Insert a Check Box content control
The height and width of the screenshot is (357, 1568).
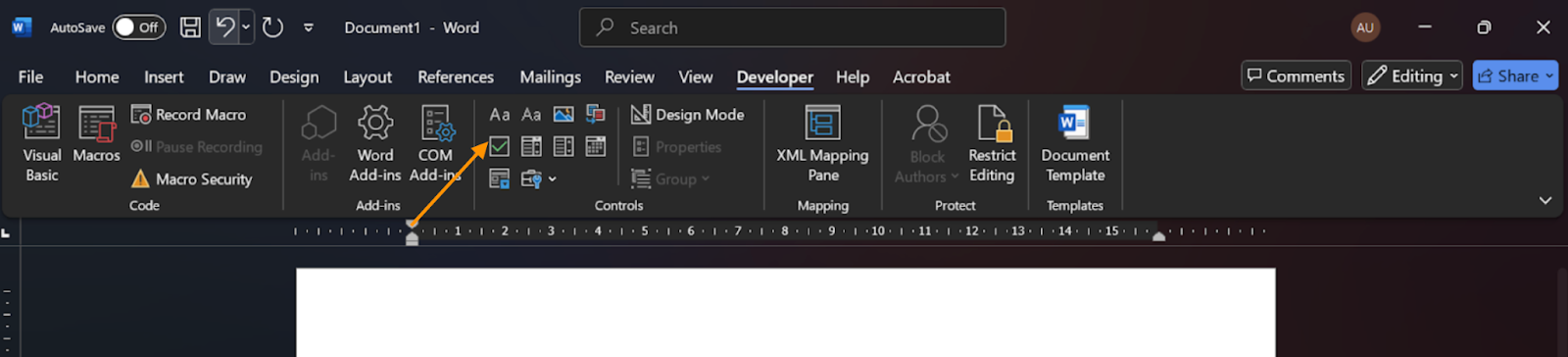(x=499, y=146)
